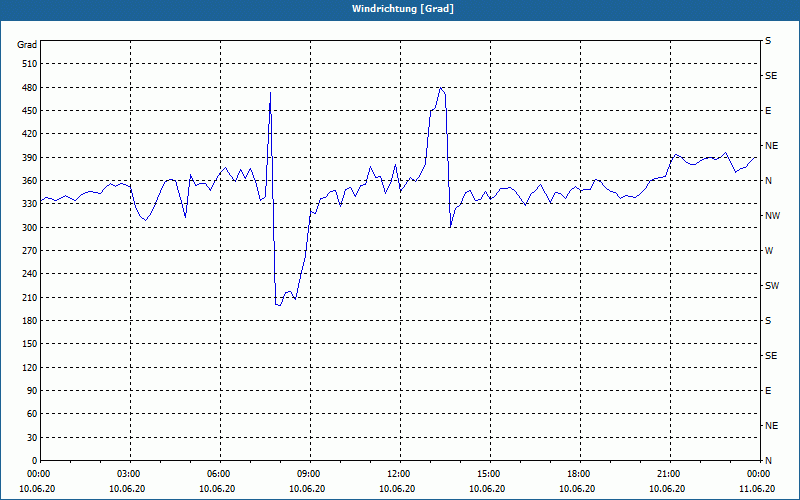Click the 330 tick label
This screenshot has width=800, height=500.
pyautogui.click(x=30, y=204)
